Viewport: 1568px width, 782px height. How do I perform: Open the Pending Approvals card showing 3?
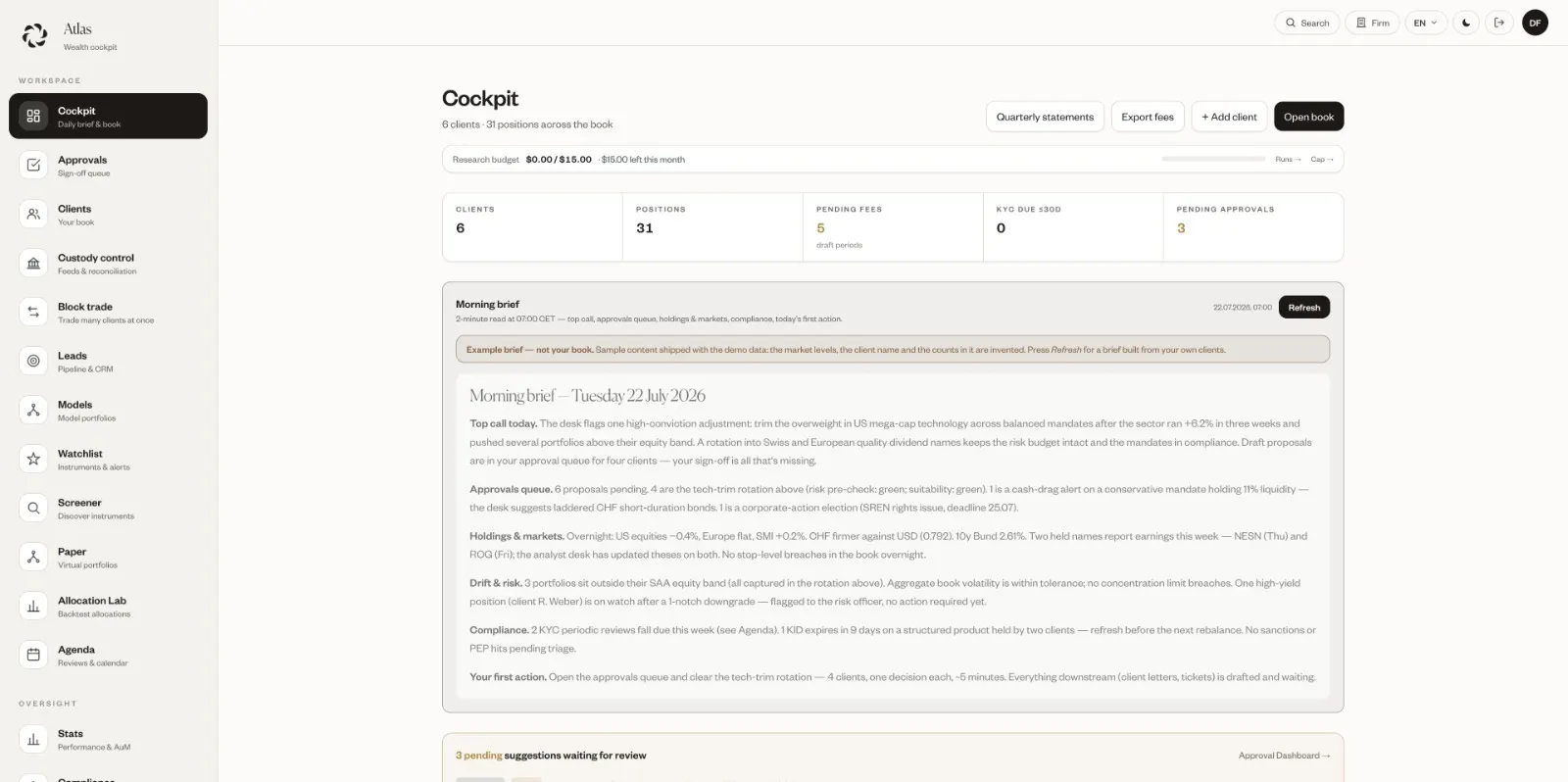pos(1253,227)
